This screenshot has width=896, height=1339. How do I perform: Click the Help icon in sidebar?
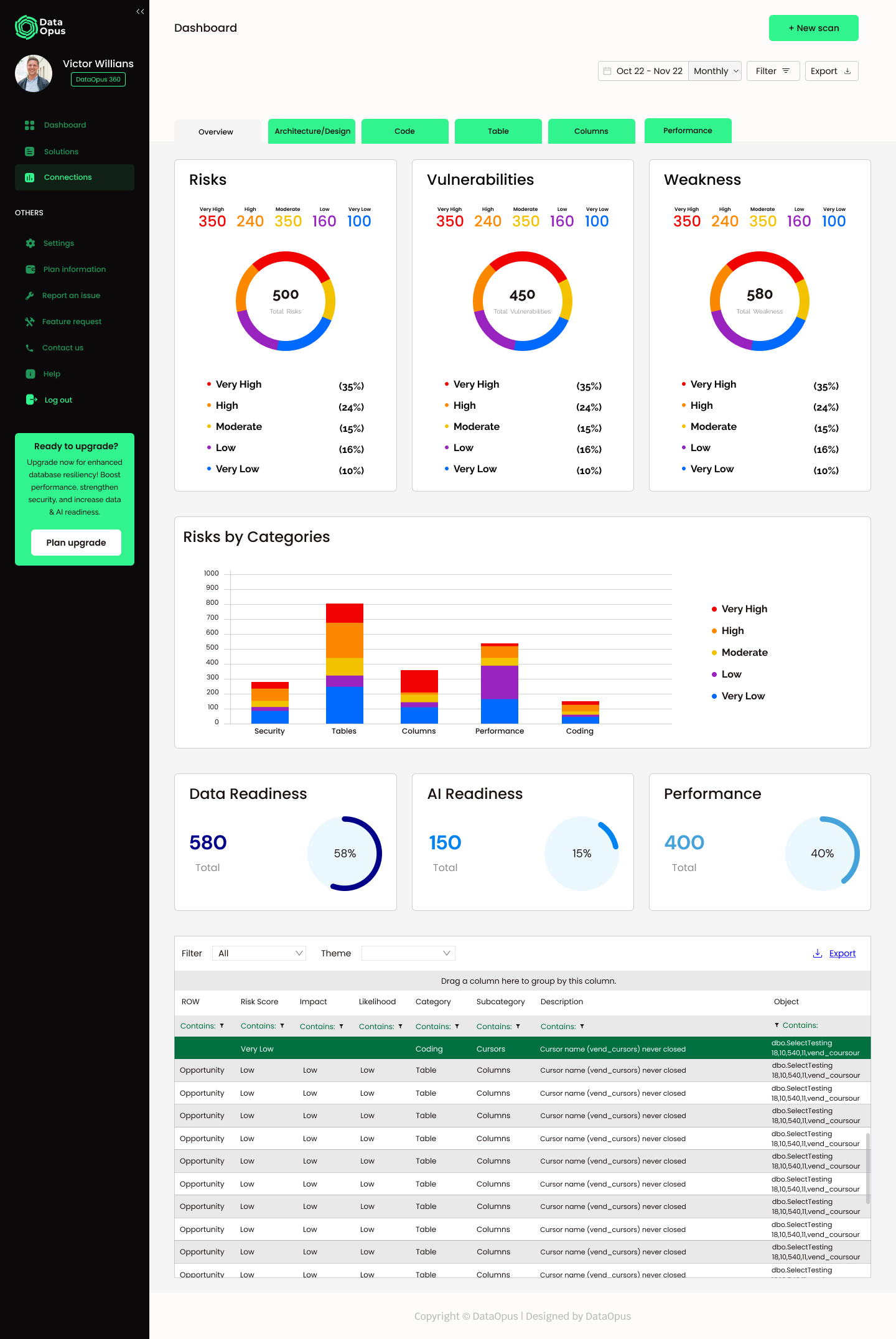30,374
